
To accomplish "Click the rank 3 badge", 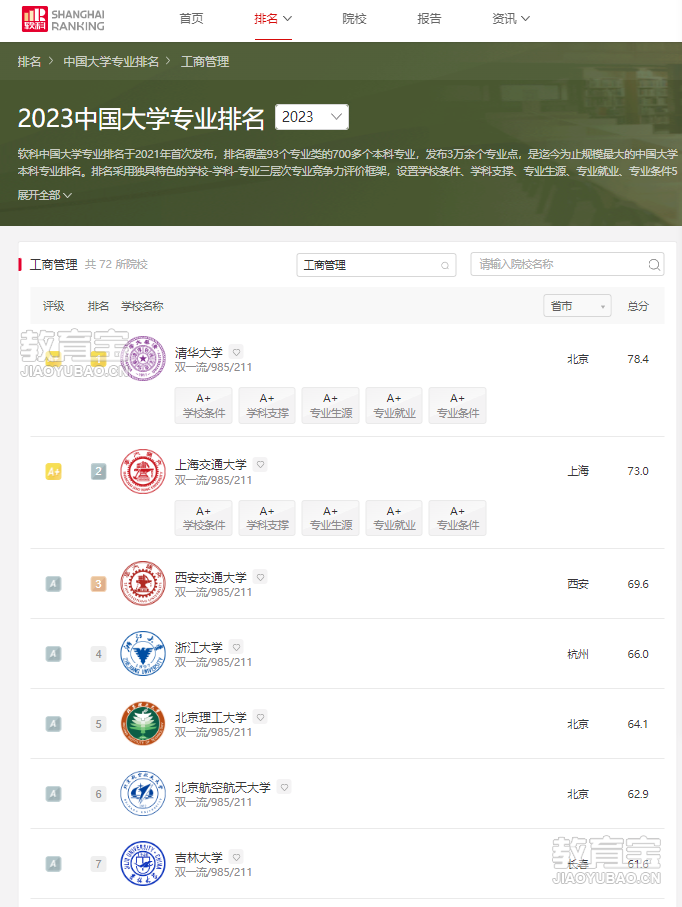I will [x=98, y=584].
